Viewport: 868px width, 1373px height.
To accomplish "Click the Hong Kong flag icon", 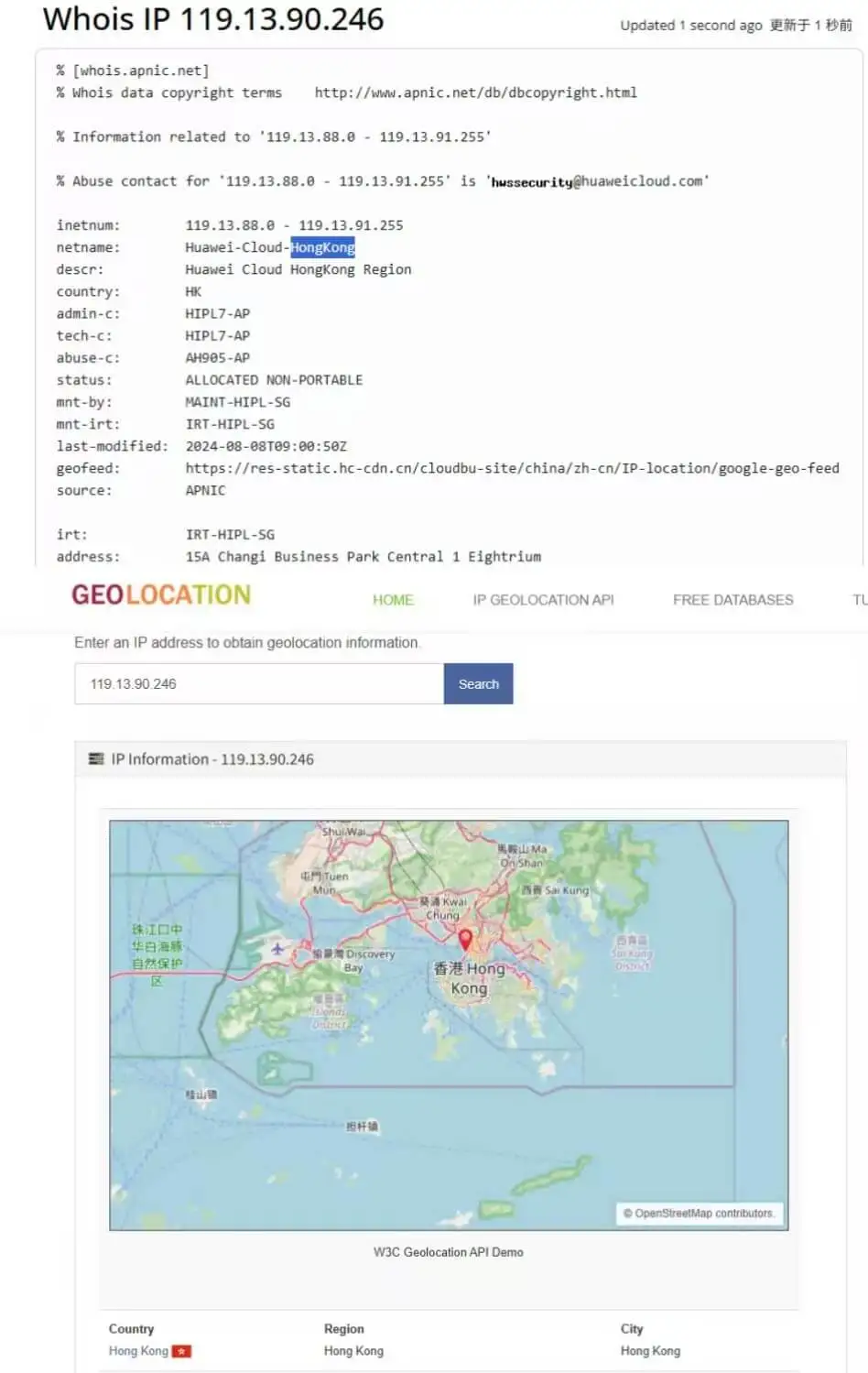I will pyautogui.click(x=182, y=1350).
